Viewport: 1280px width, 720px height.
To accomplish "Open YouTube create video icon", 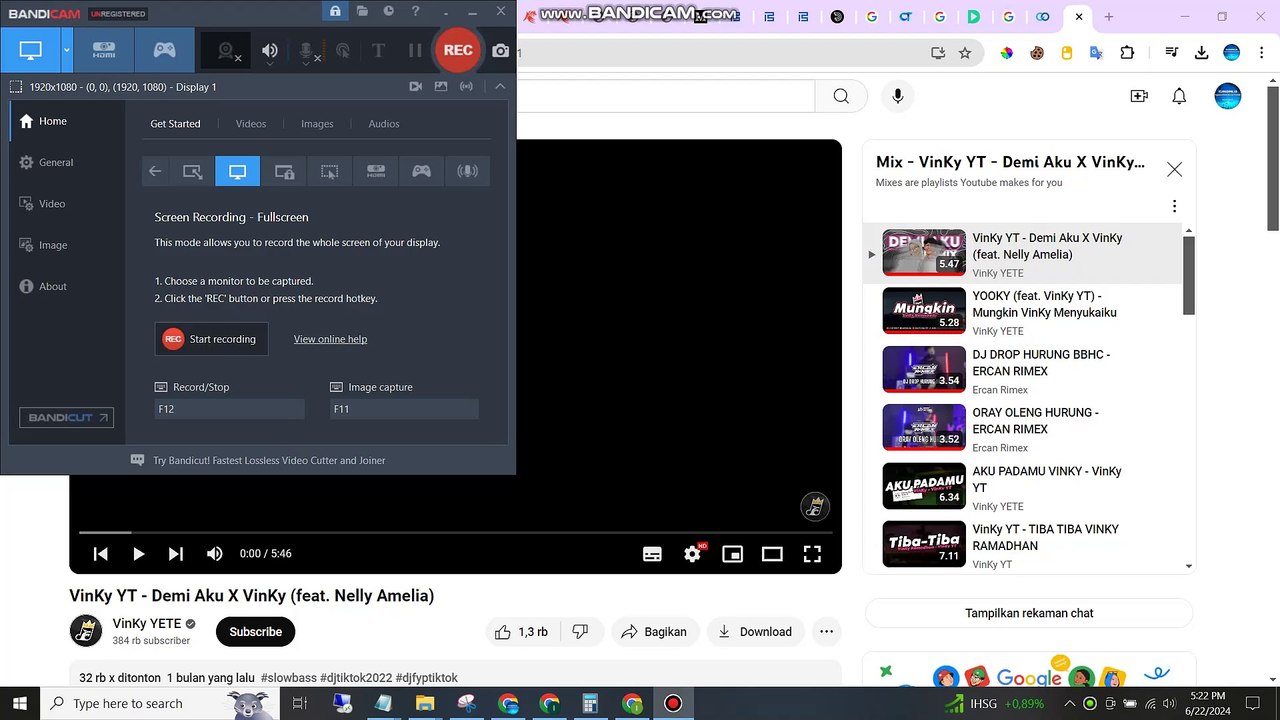I will click(x=1138, y=96).
